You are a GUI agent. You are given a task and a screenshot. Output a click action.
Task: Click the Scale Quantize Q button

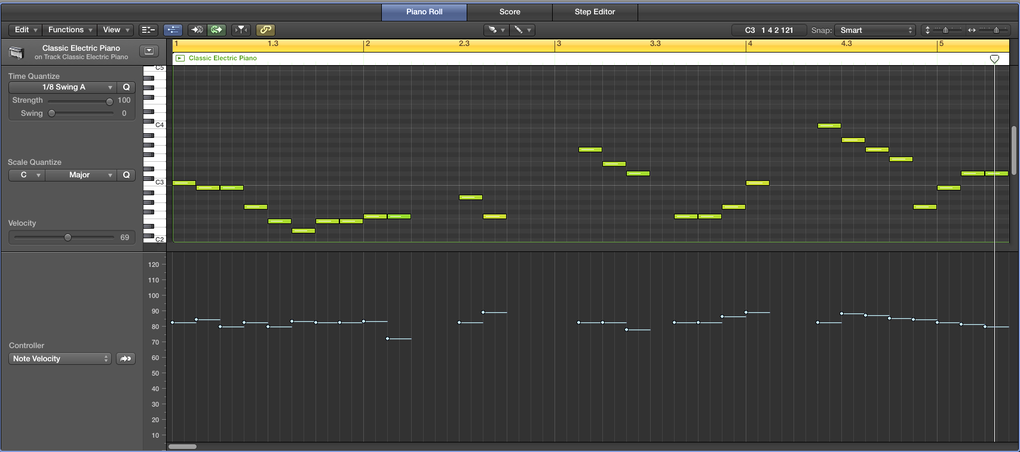tap(126, 175)
